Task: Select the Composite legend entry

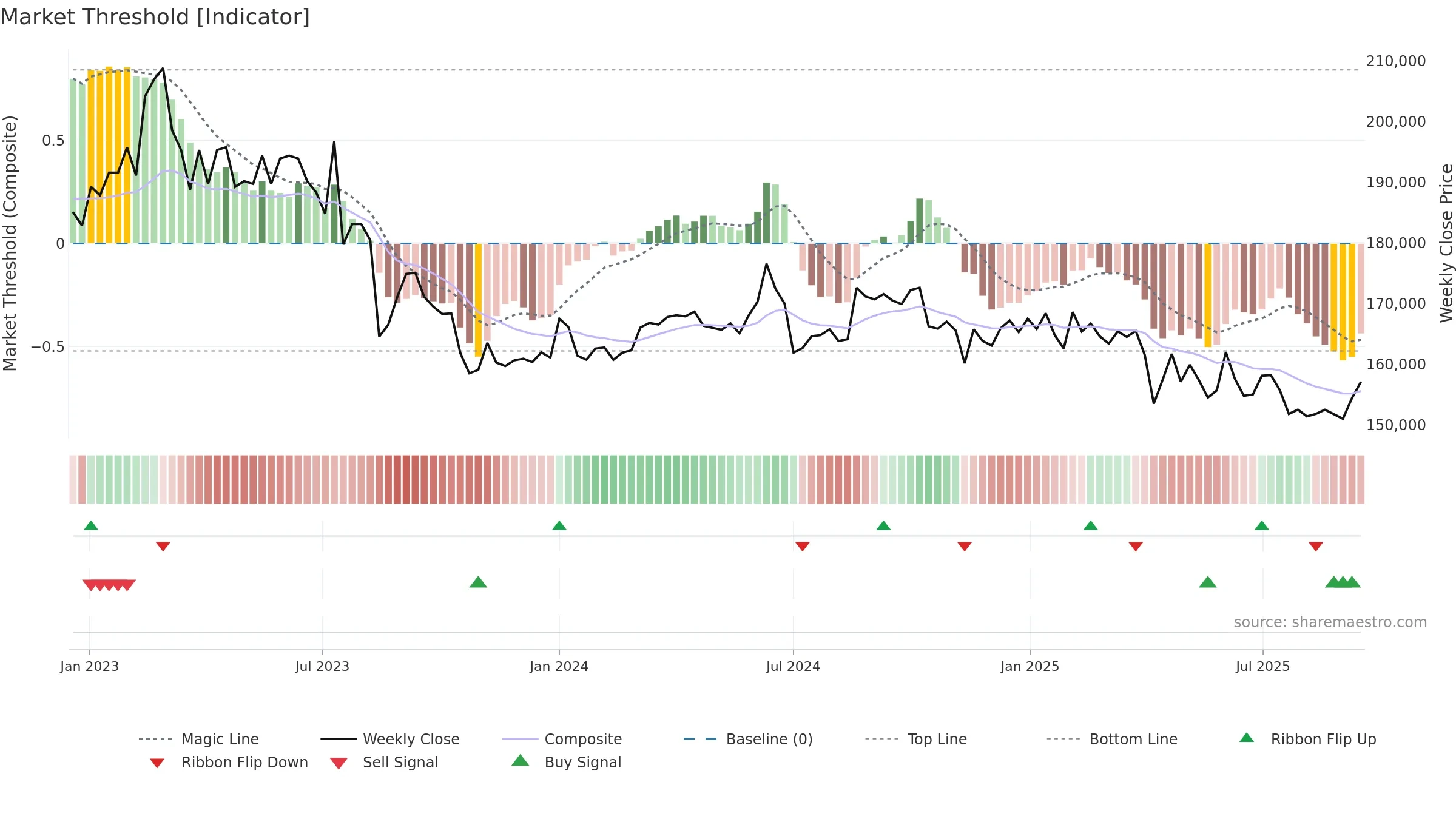Action: coord(562,739)
